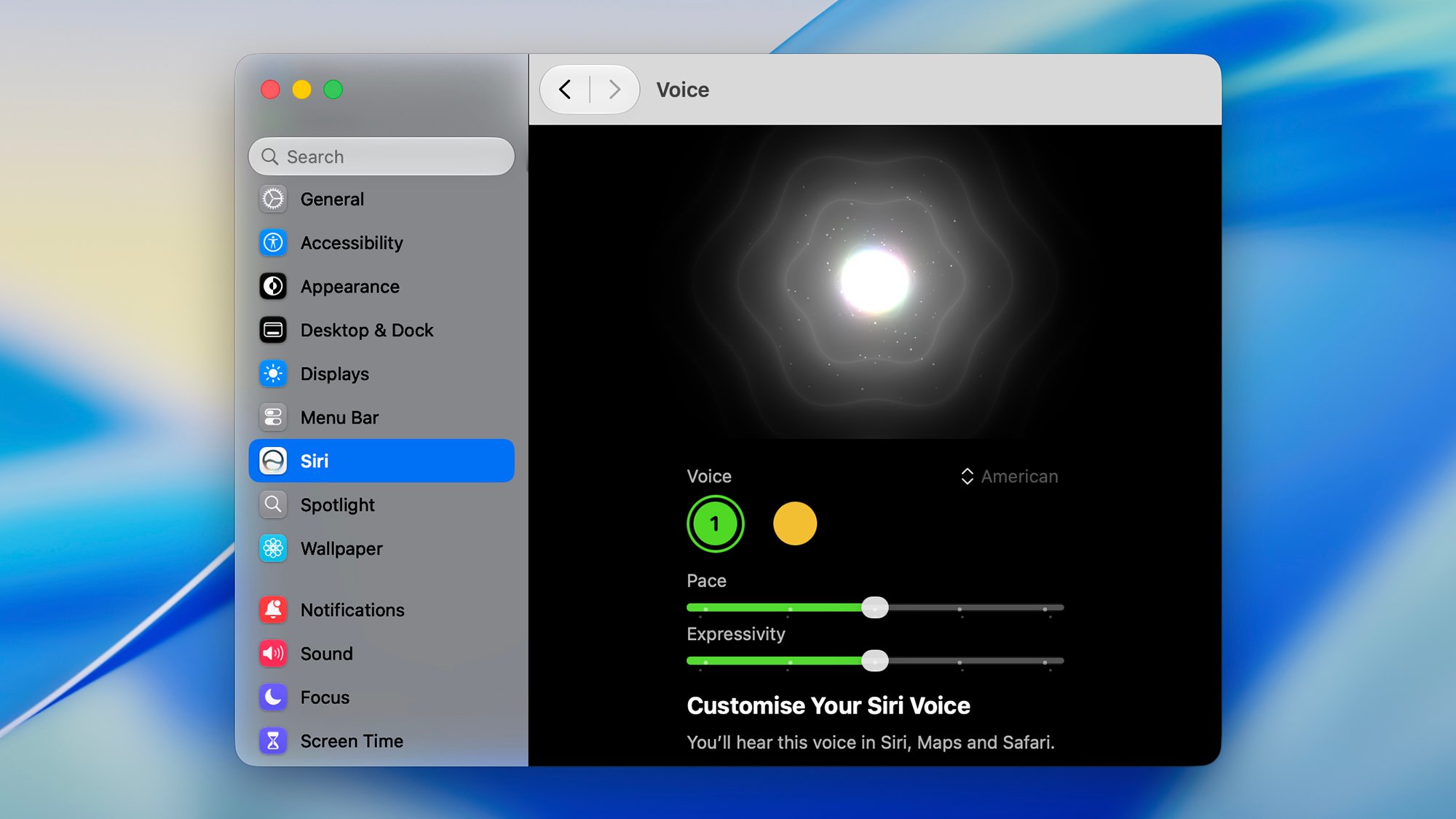Open the American voice variety dropdown
This screenshot has height=819, width=1456.
[x=1010, y=476]
